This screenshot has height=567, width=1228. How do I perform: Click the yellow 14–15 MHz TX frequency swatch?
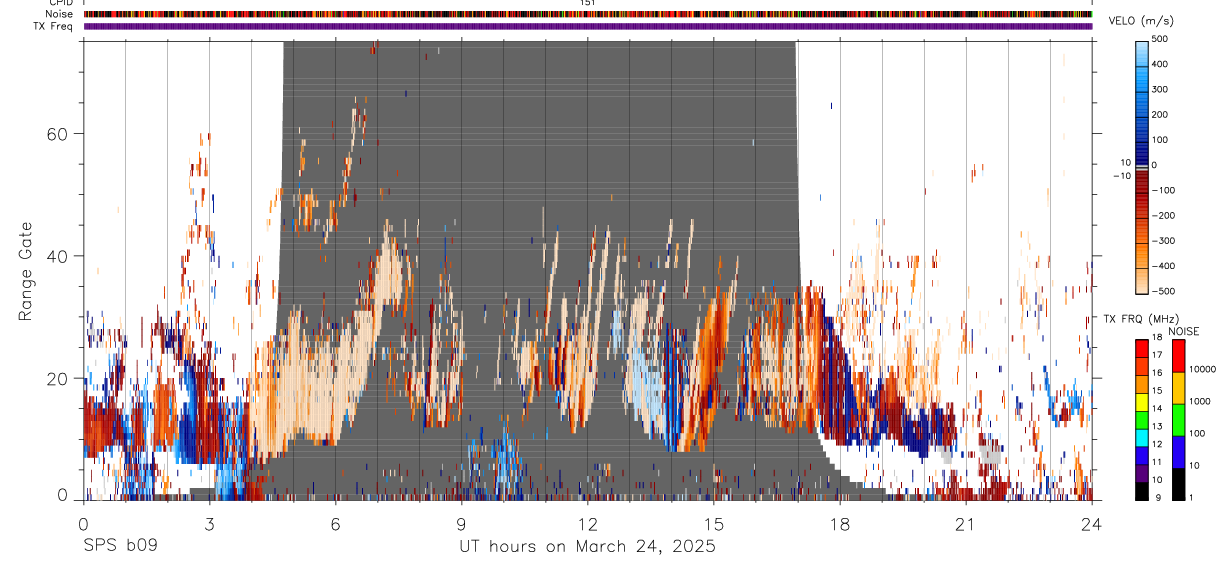click(1142, 402)
